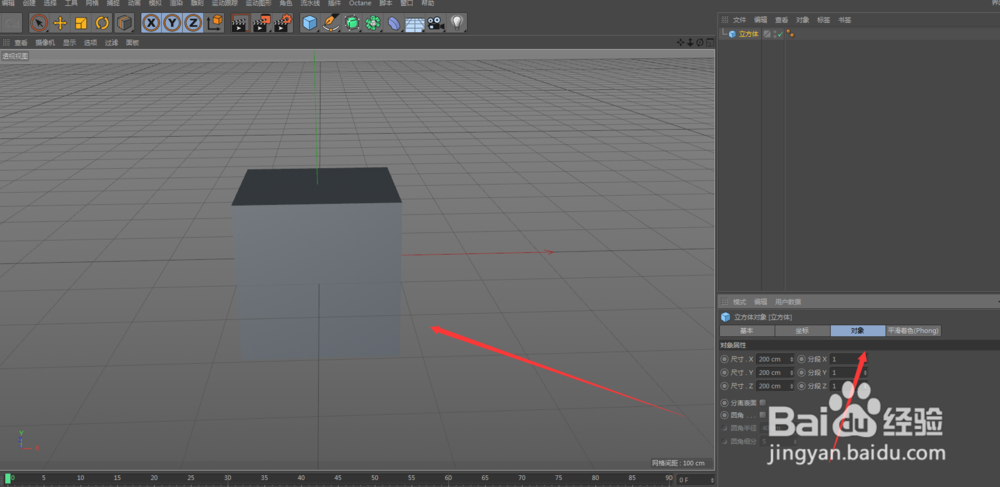Click the Render to Picture Viewer icon

pyautogui.click(x=261, y=24)
